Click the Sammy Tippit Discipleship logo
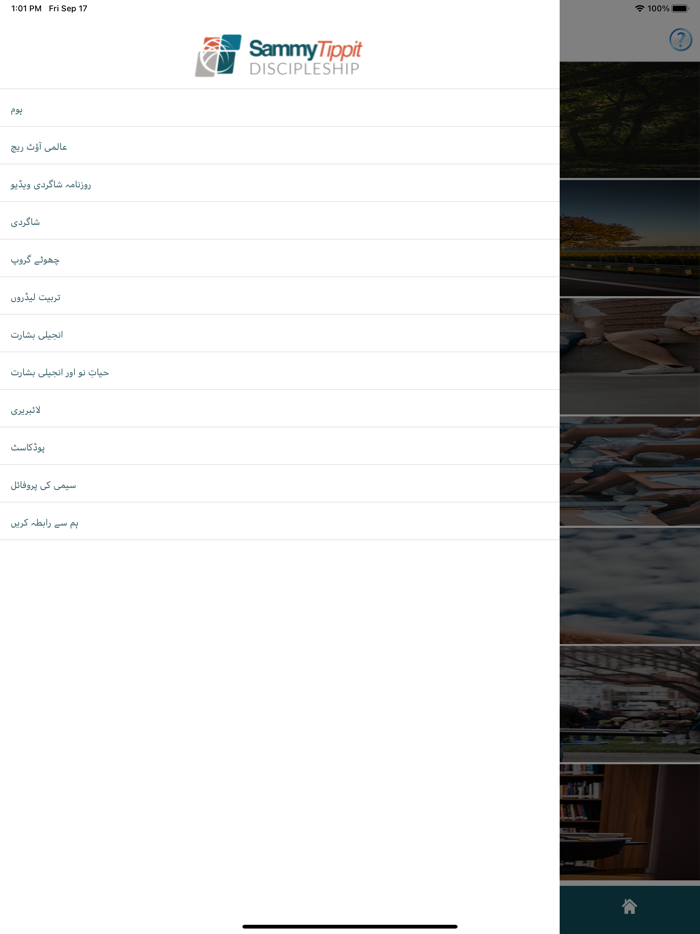This screenshot has width=700, height=934. (278, 55)
